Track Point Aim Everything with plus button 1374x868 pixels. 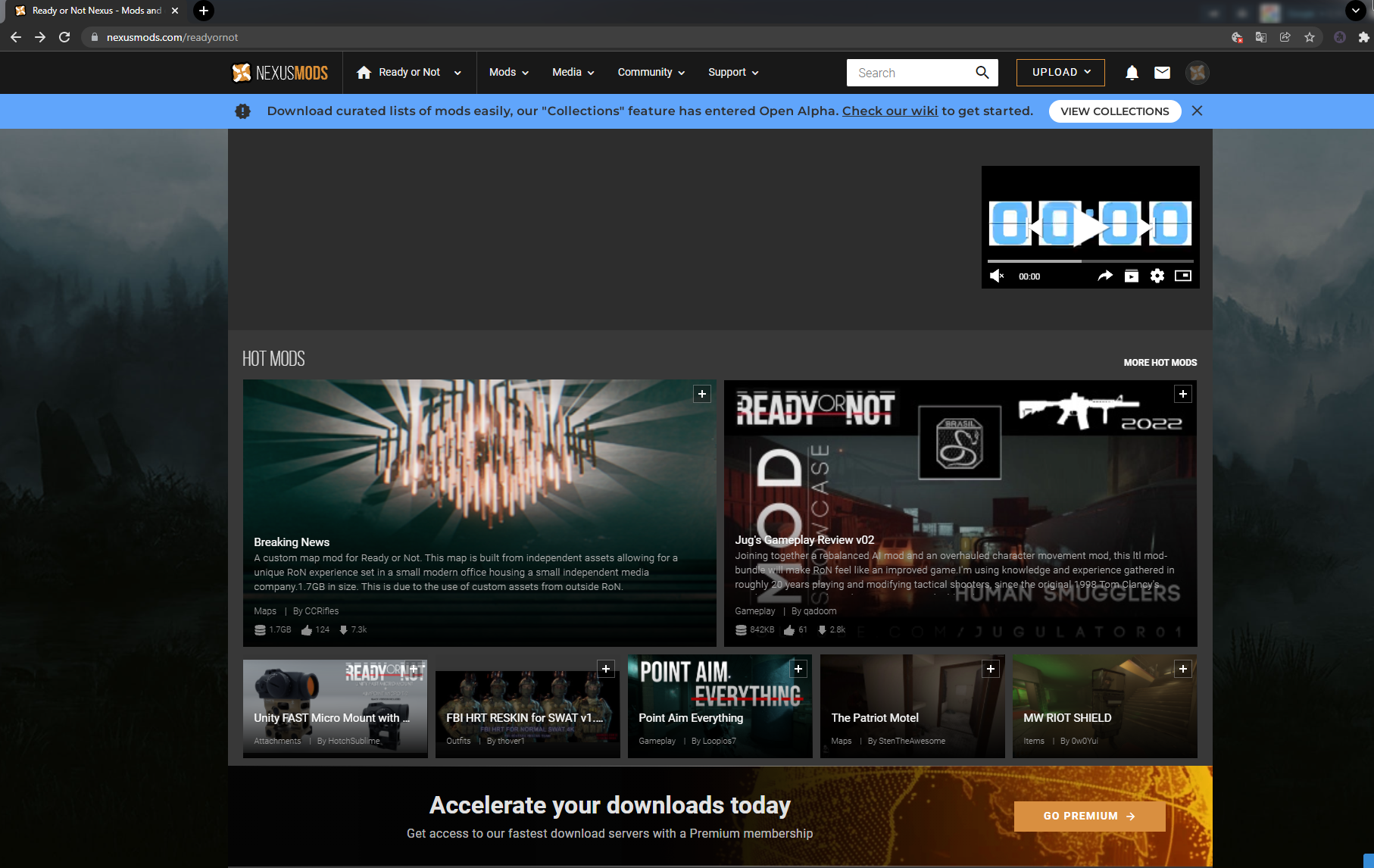pyautogui.click(x=798, y=669)
